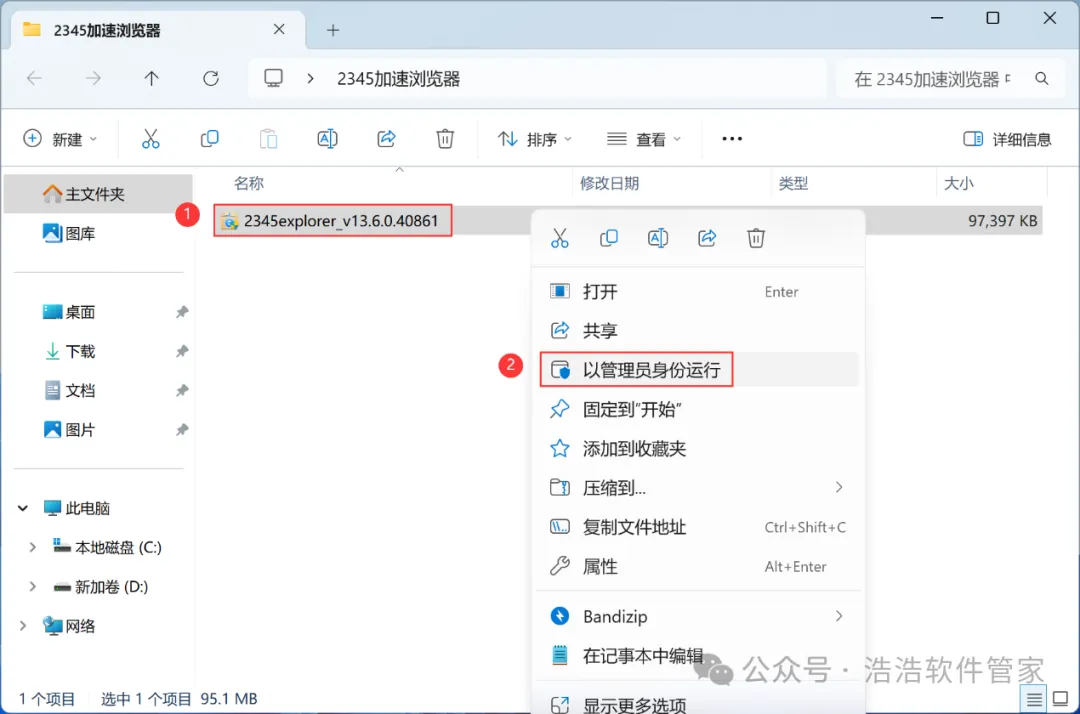
Task: Click the Copy icon in context menu
Action: (x=609, y=238)
